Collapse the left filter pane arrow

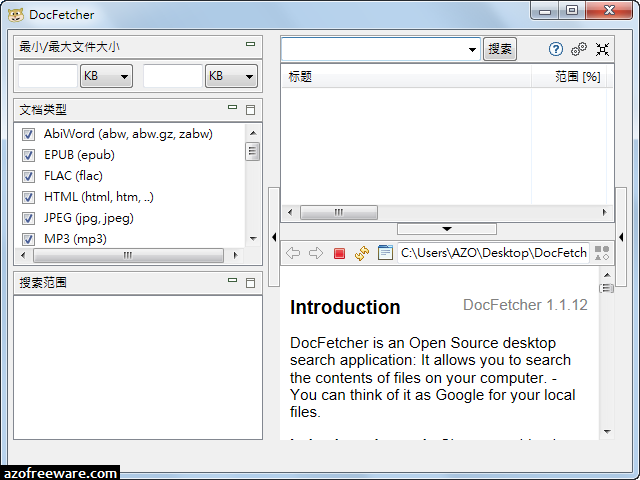click(274, 237)
